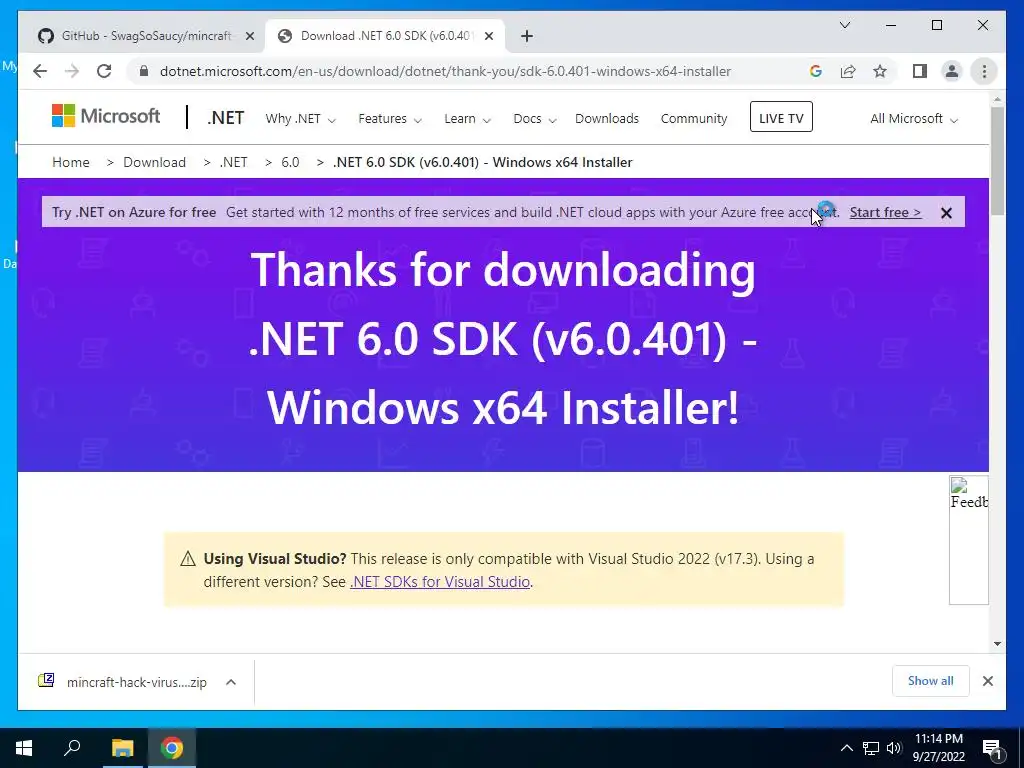This screenshot has width=1024, height=768.
Task: Click the Google icon in address bar
Action: (x=816, y=71)
